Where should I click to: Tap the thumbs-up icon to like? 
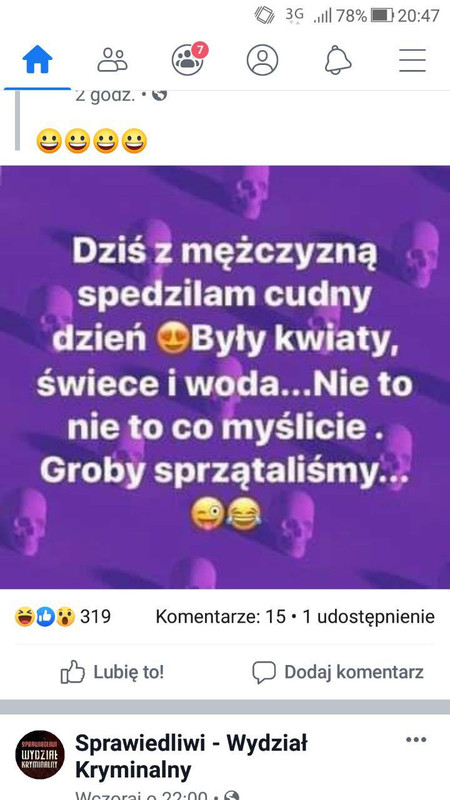pyautogui.click(x=72, y=672)
